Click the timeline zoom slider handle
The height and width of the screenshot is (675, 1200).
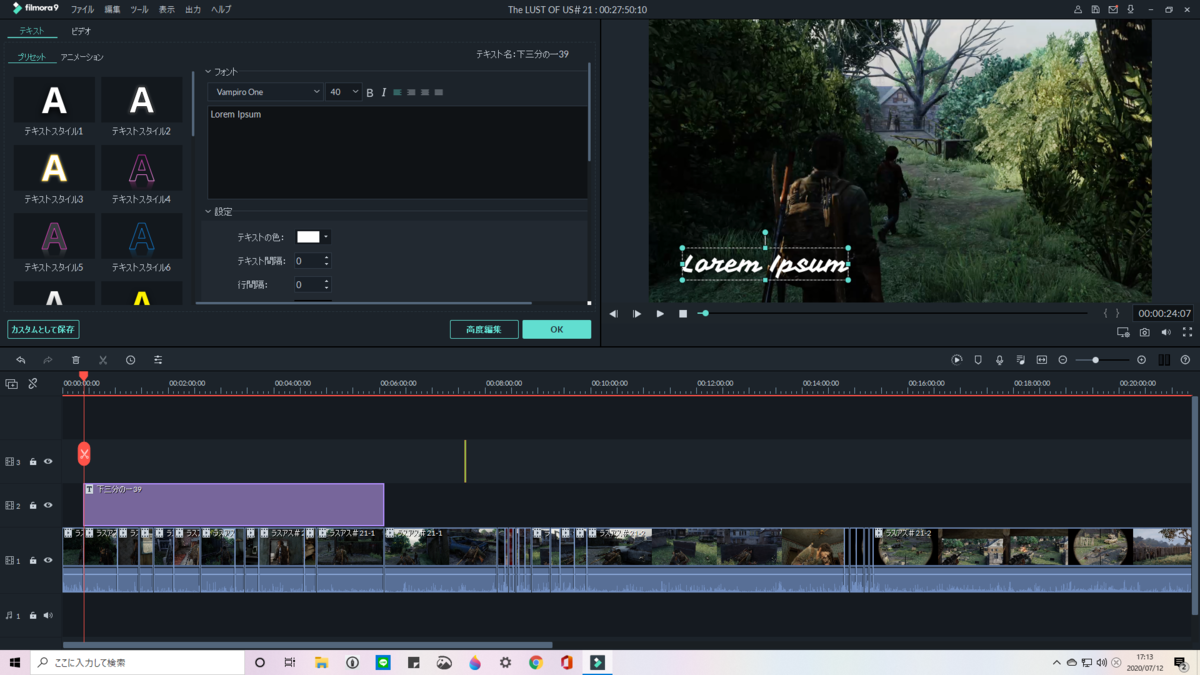(1096, 360)
